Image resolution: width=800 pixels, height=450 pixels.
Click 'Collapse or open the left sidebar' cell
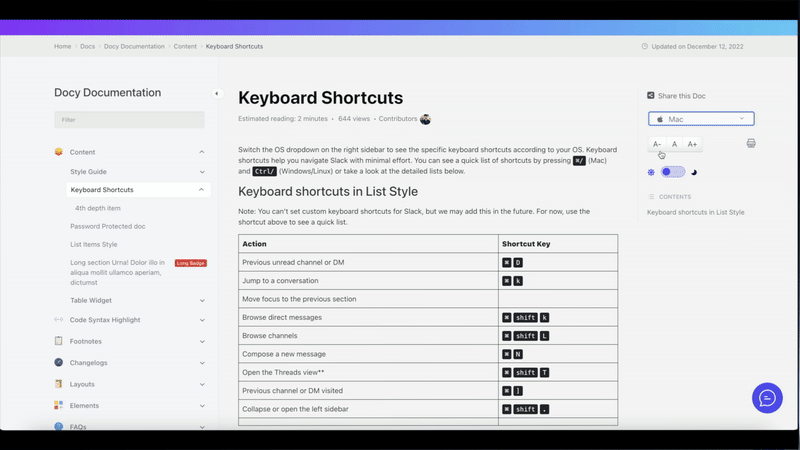(x=368, y=409)
